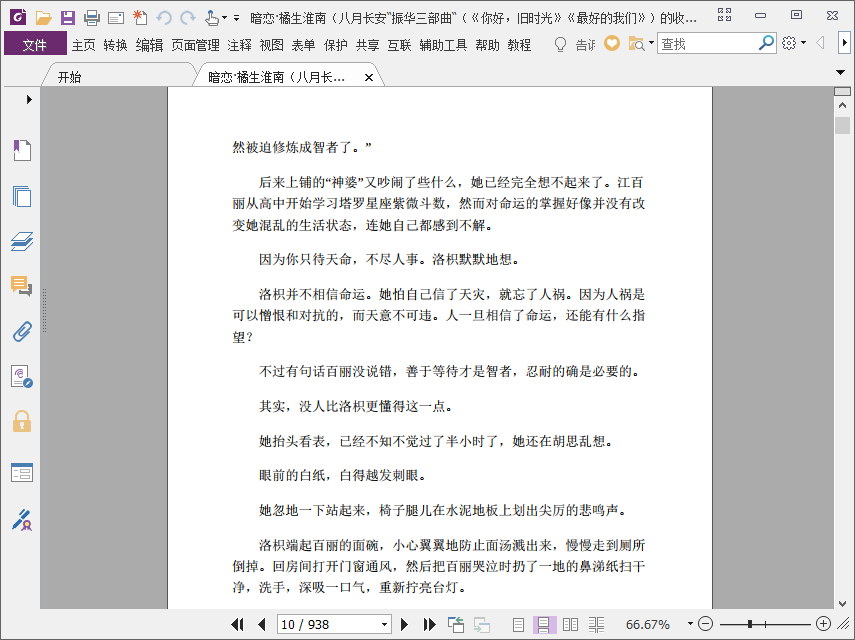Open a file using the folder icon

point(43,18)
